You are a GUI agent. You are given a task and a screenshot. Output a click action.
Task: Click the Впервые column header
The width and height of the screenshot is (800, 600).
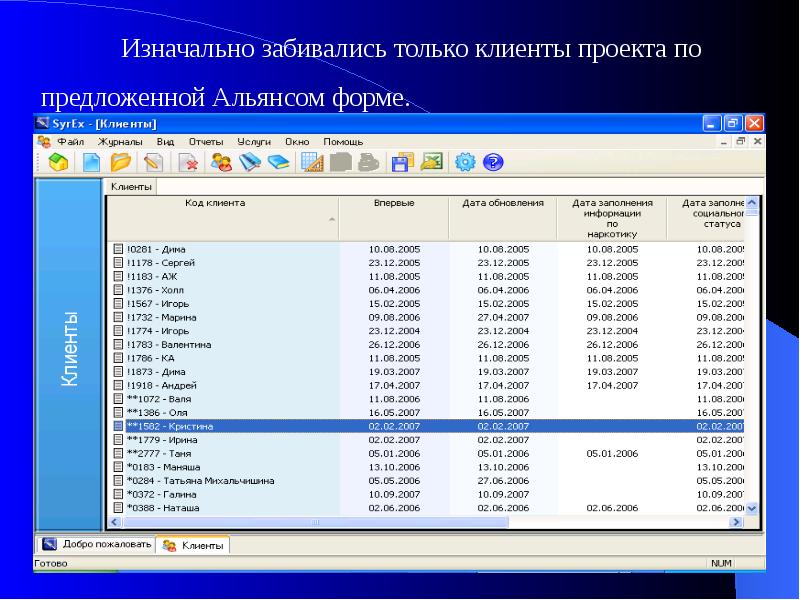click(394, 204)
